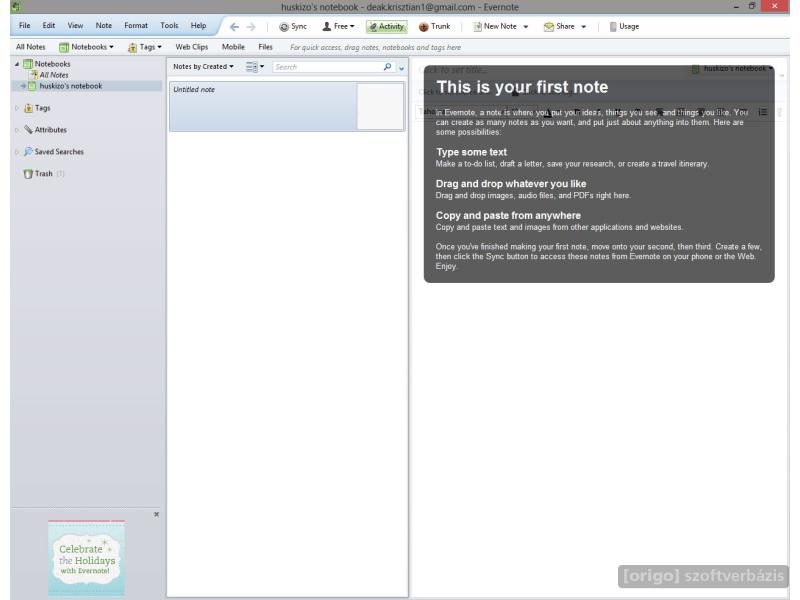Click the Attributes icon in sidebar
The width and height of the screenshot is (800, 600).
[29, 130]
